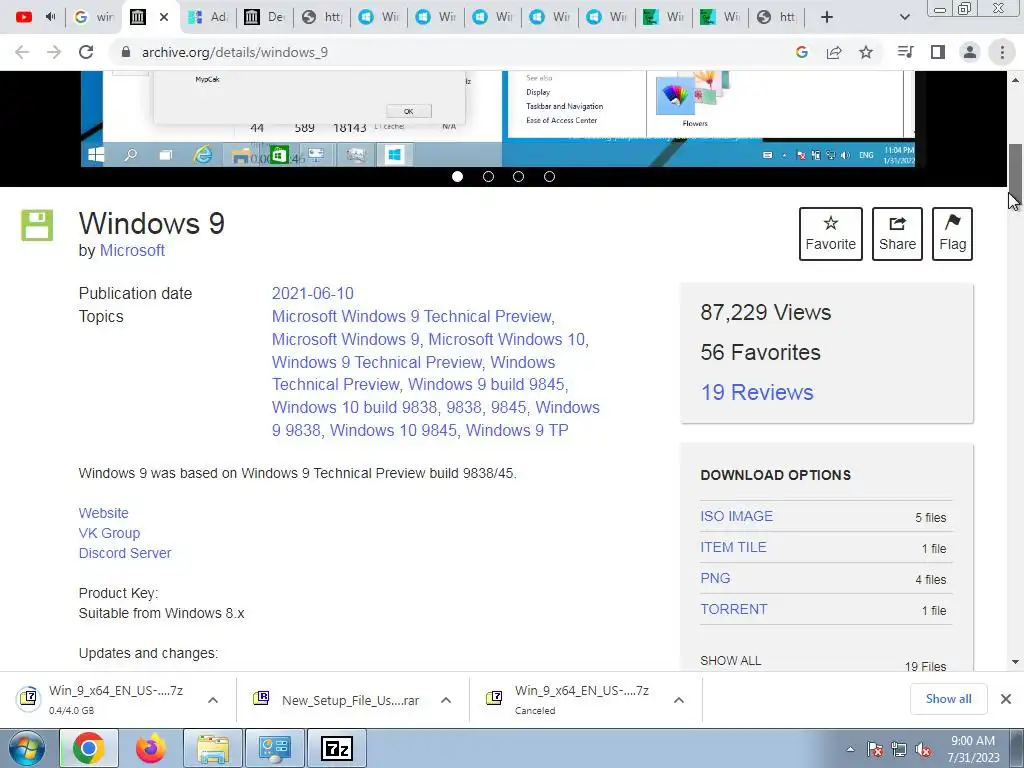Open the VK Group link
The width and height of the screenshot is (1024, 768).
click(109, 533)
